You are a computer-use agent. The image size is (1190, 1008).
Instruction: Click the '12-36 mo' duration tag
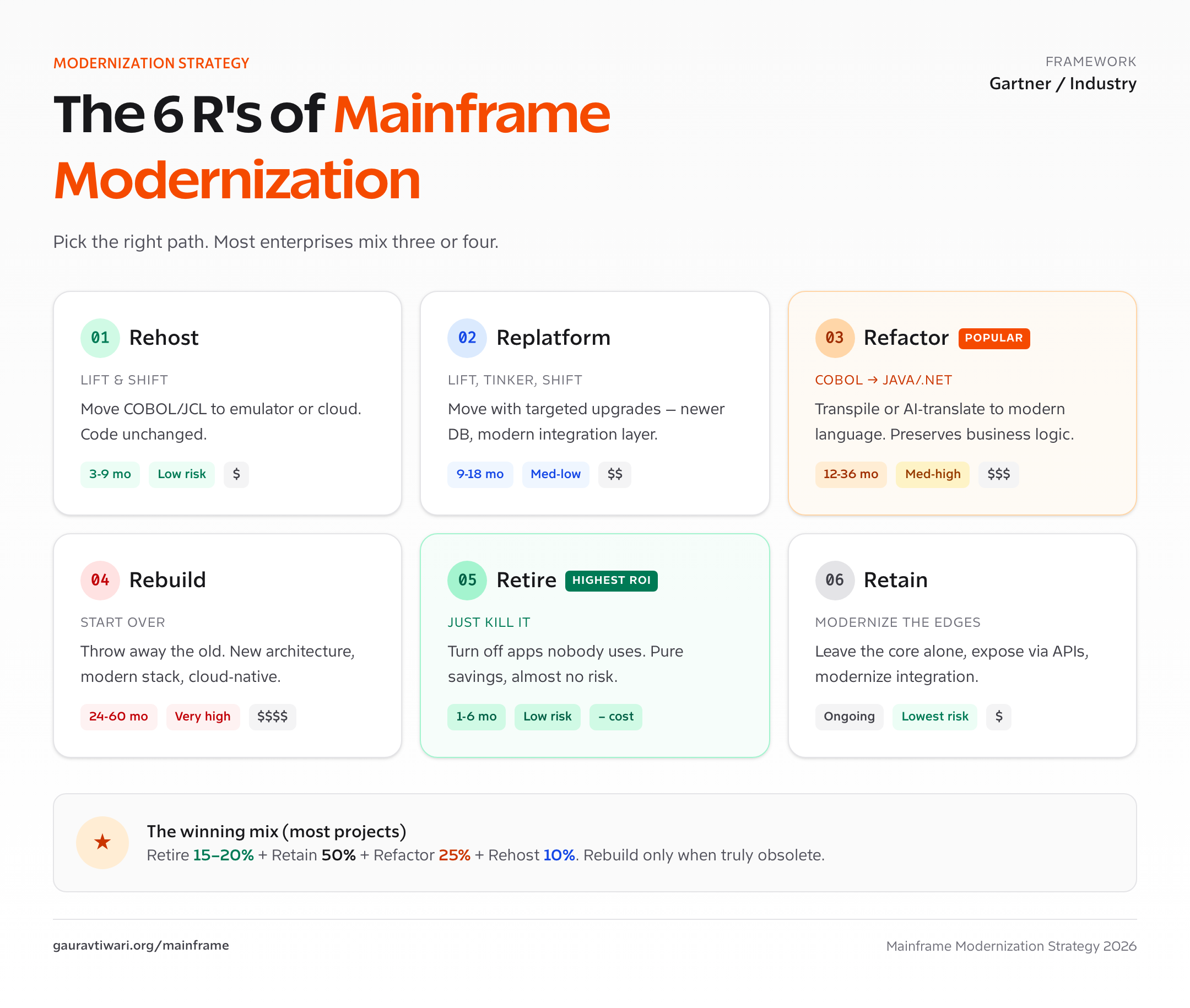point(851,474)
